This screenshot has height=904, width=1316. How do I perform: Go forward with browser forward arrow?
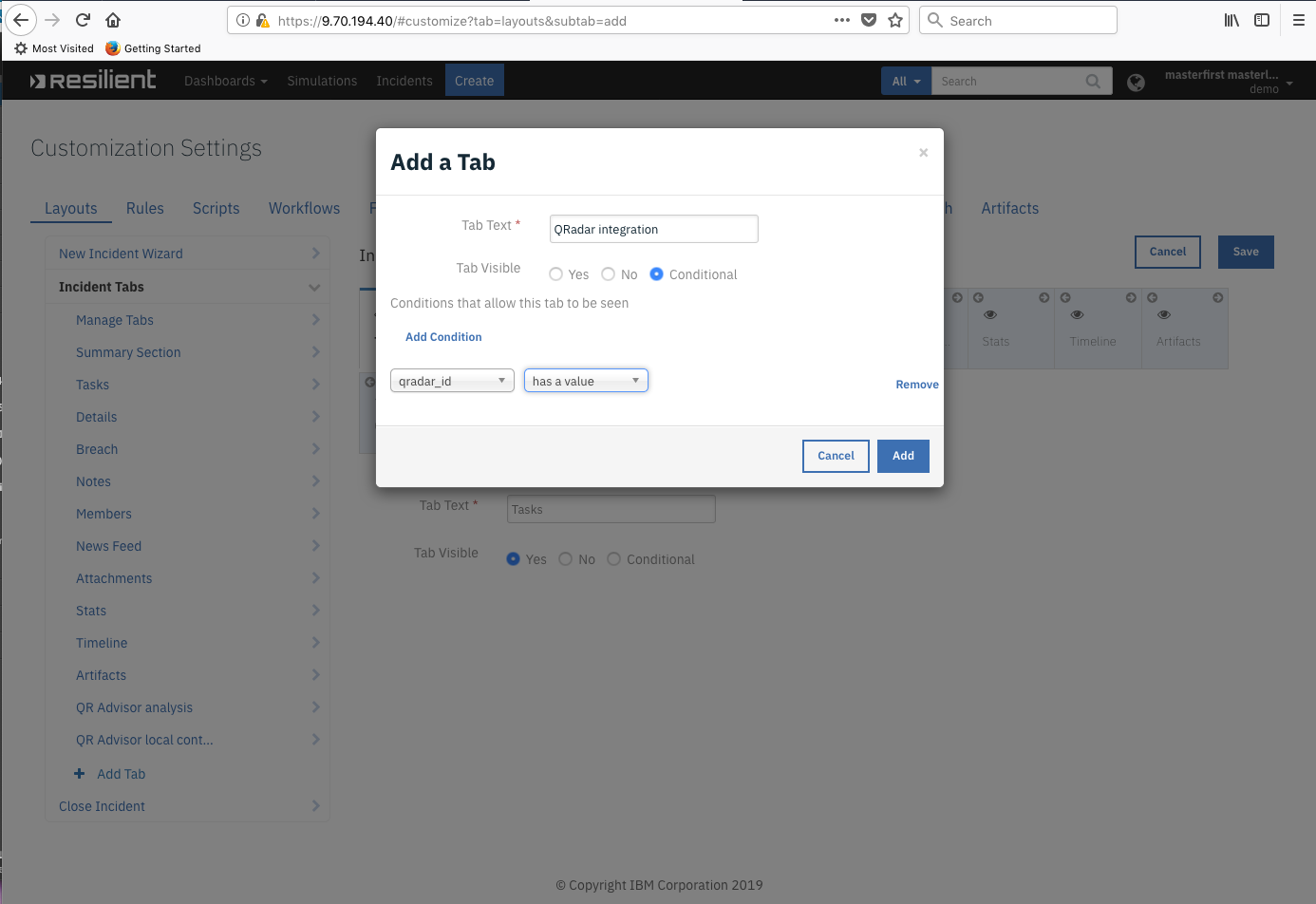coord(52,20)
